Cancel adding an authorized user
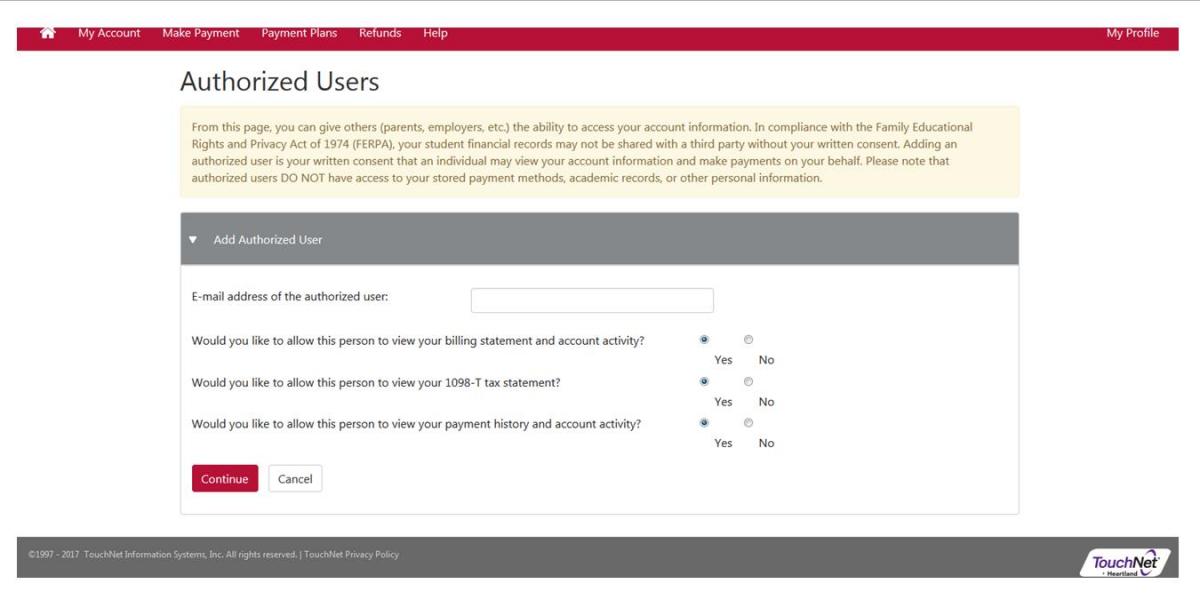Image resolution: width=1200 pixels, height=600 pixels. point(295,478)
